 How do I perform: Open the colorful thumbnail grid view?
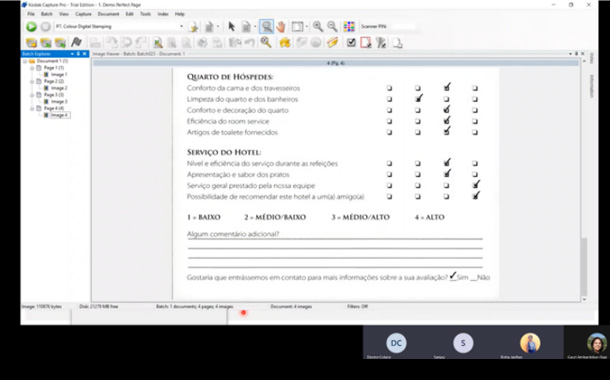[349, 26]
